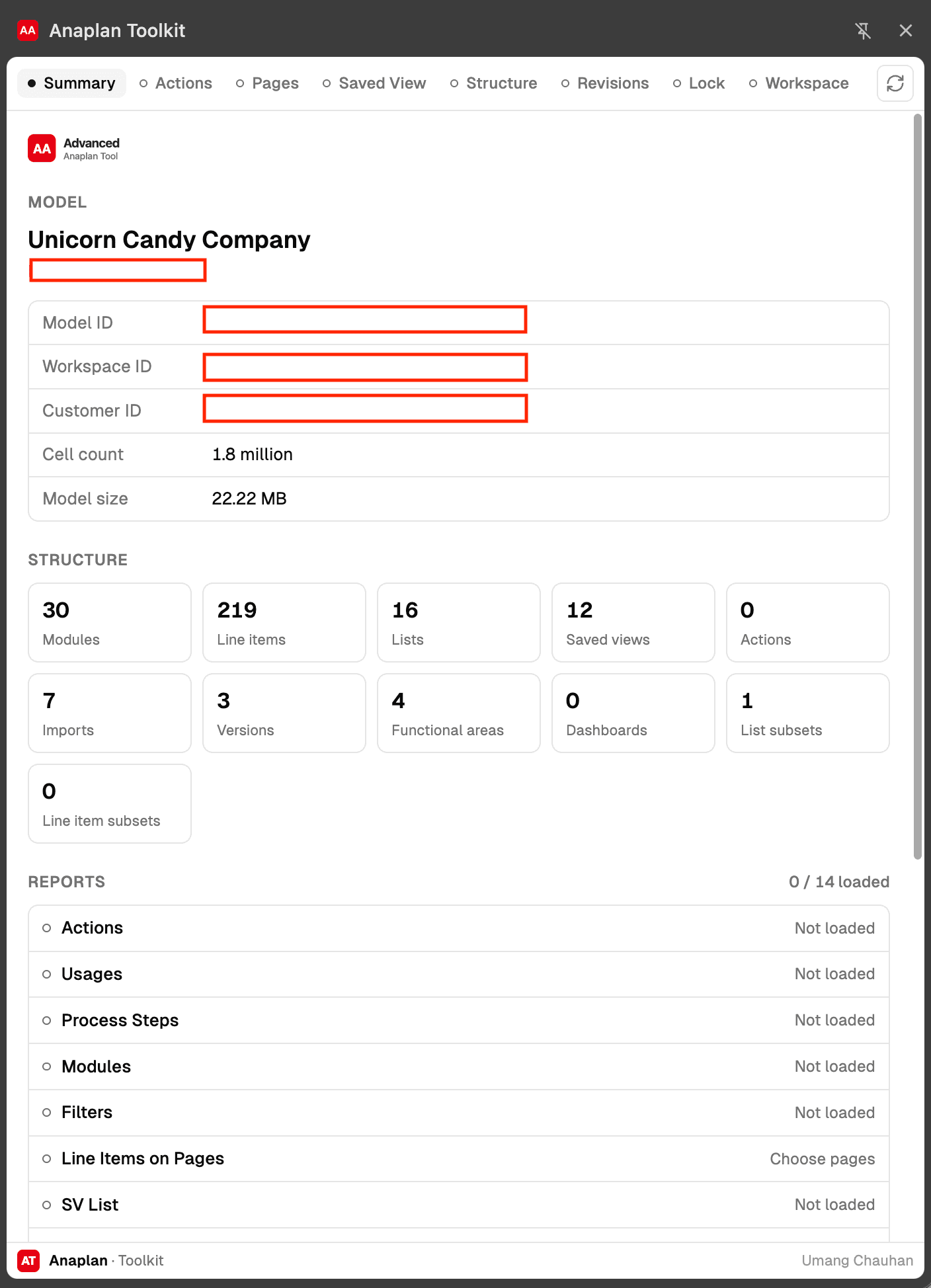The width and height of the screenshot is (931, 1288).
Task: Open the 12 Saved views card
Action: (x=633, y=622)
